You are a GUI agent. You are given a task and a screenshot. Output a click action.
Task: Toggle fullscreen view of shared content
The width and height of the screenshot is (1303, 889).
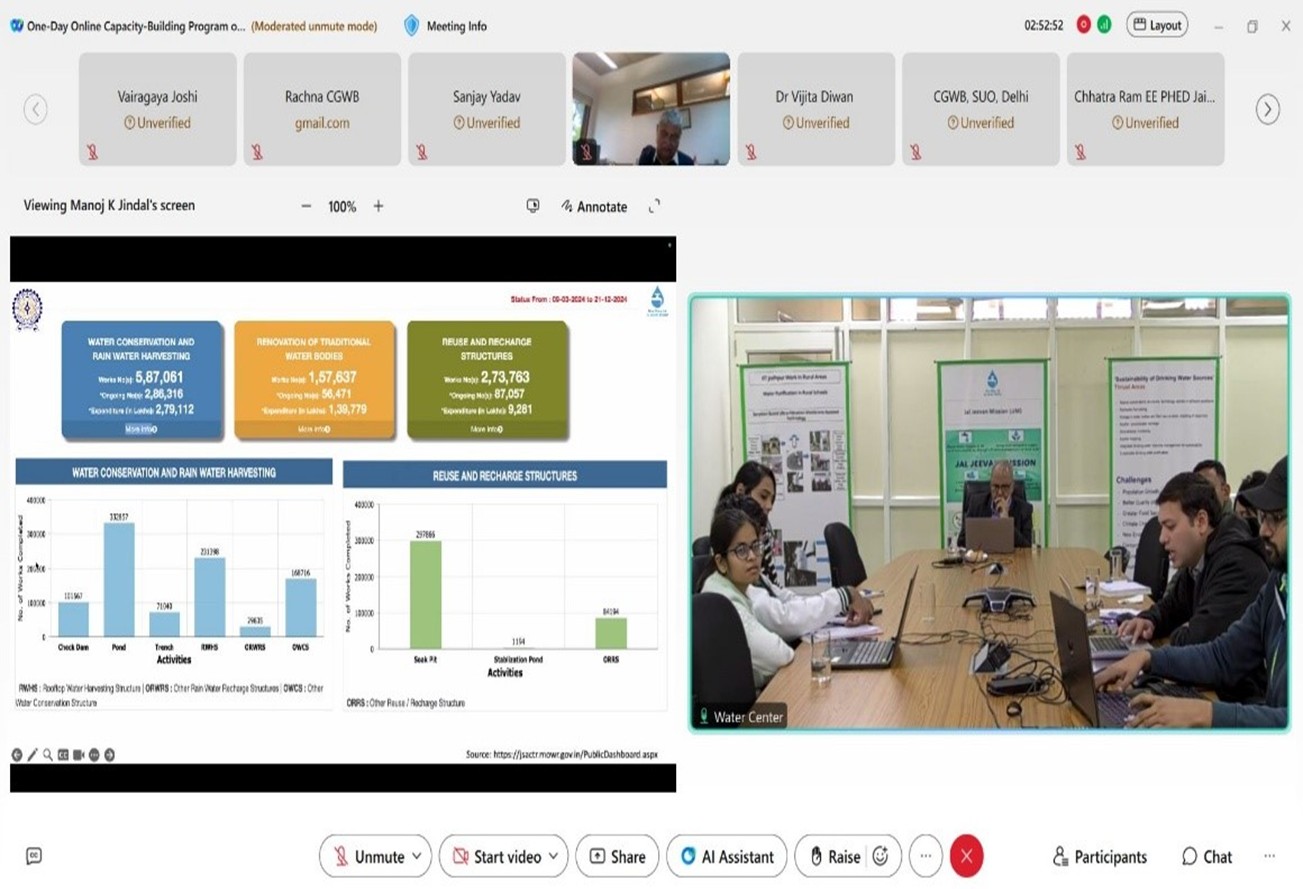pos(655,206)
